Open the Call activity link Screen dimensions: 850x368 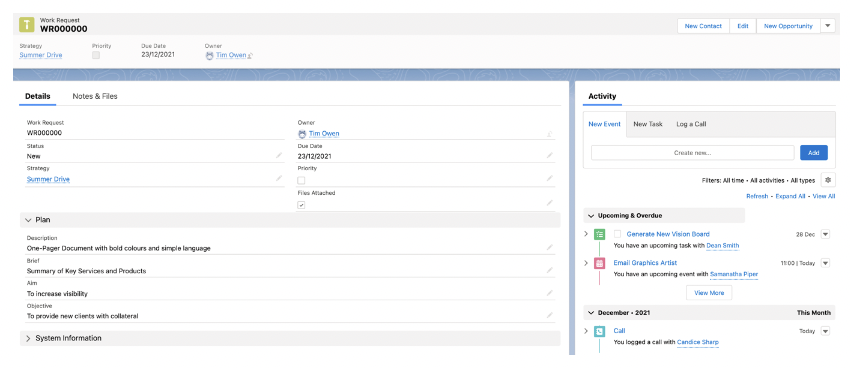tap(619, 331)
